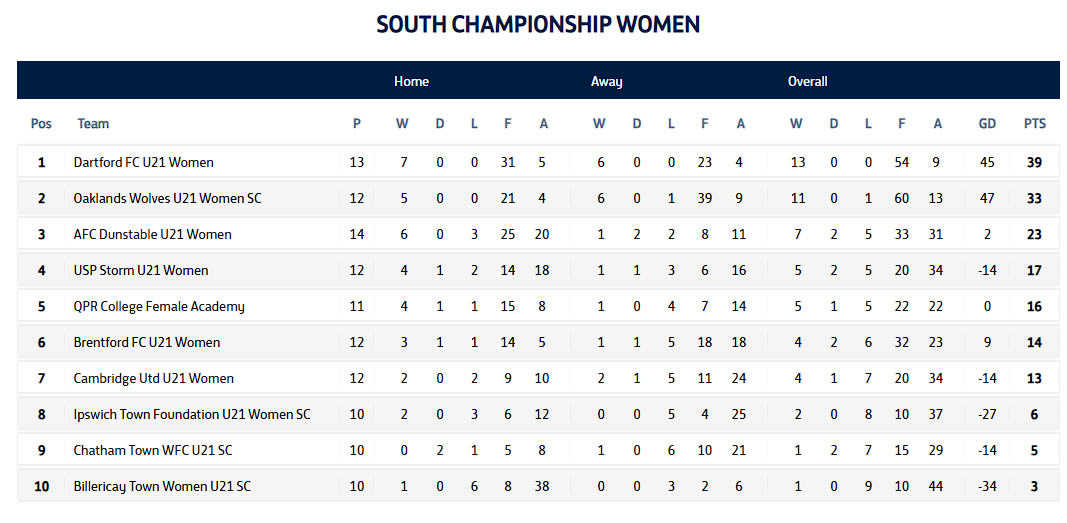The width and height of the screenshot is (1067, 523).
Task: Click the Home section header
Action: (x=411, y=81)
